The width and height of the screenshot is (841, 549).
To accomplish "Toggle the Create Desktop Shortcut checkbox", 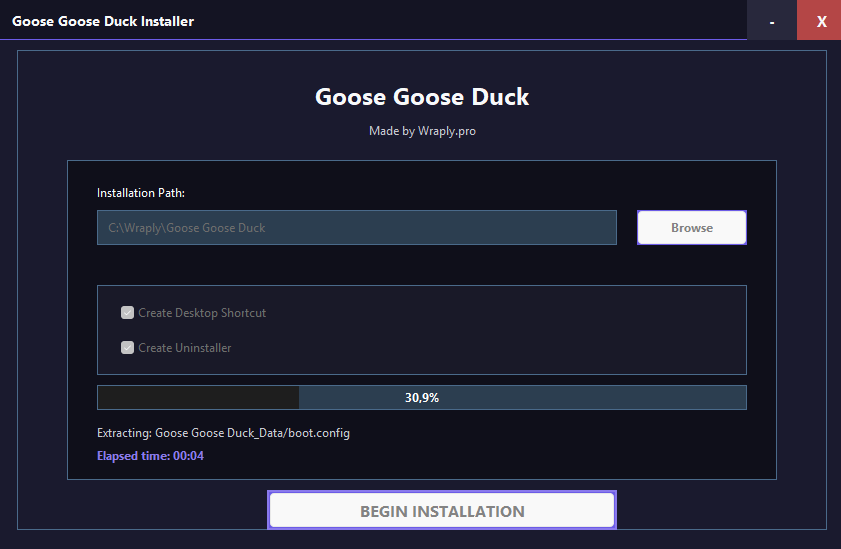I will click(127, 313).
